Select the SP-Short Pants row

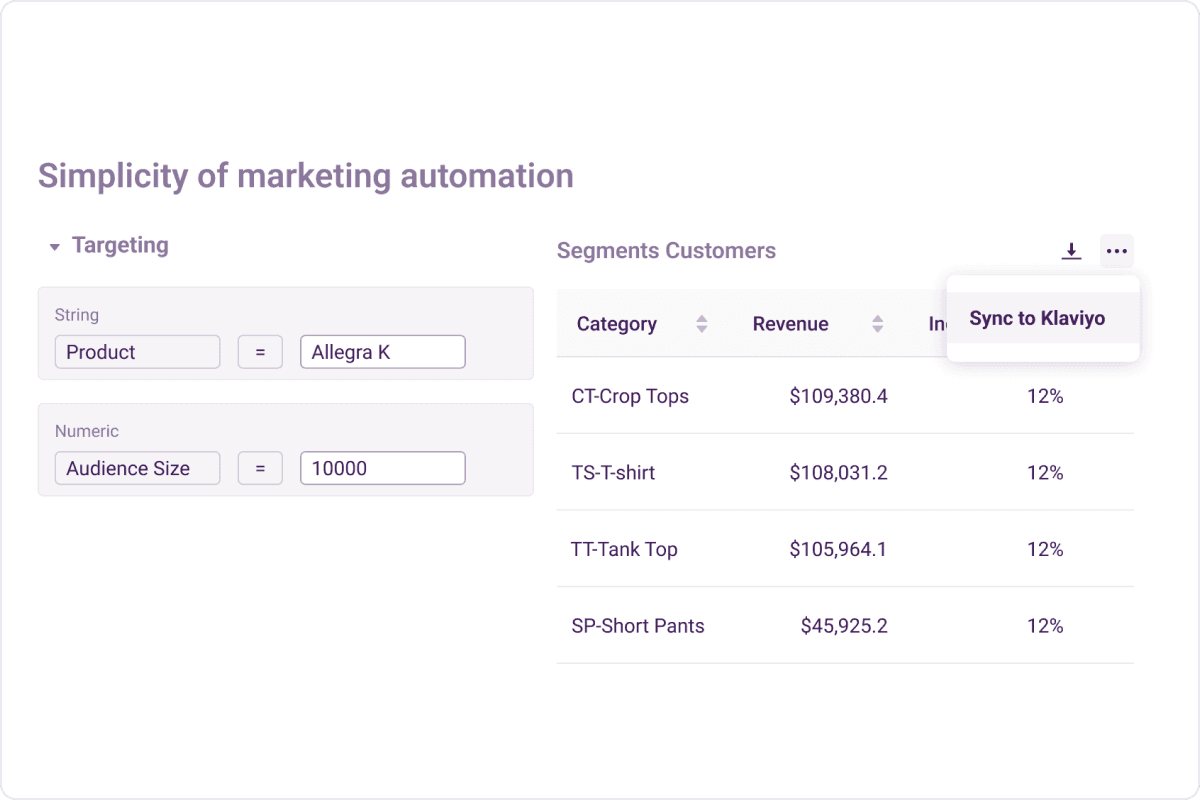pyautogui.click(x=638, y=625)
